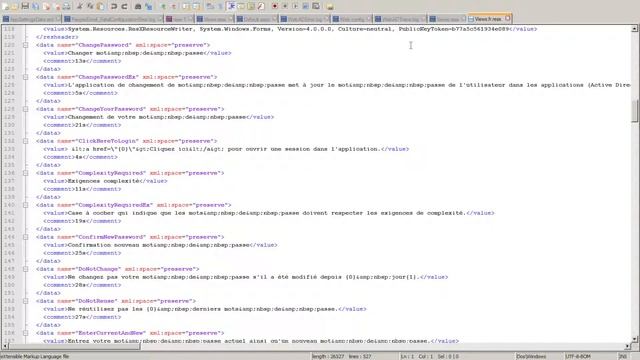This screenshot has height=360, width=640.
Task: Open the Replace toolbar icon
Action: click(x=149, y=7)
